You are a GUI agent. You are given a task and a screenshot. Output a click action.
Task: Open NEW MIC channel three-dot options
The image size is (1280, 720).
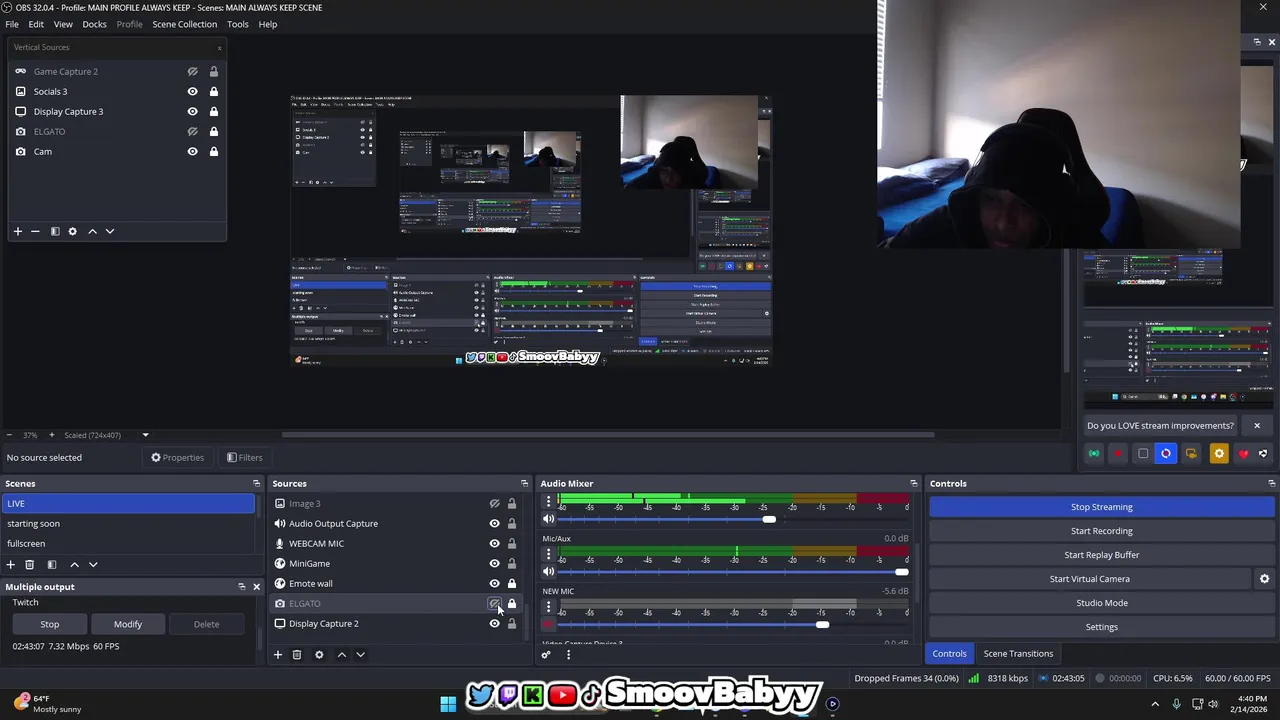548,606
